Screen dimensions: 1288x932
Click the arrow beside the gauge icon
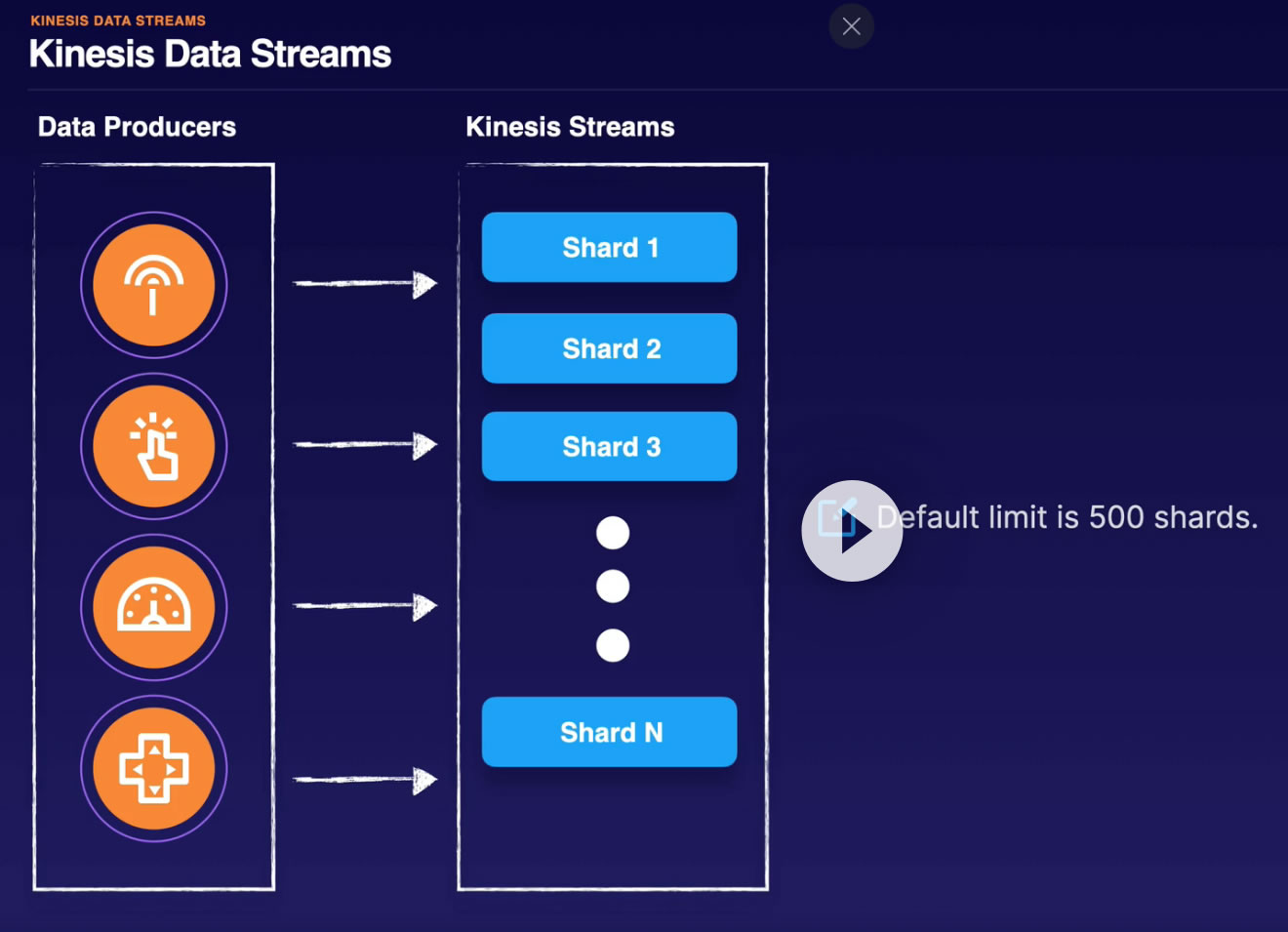click(x=365, y=606)
